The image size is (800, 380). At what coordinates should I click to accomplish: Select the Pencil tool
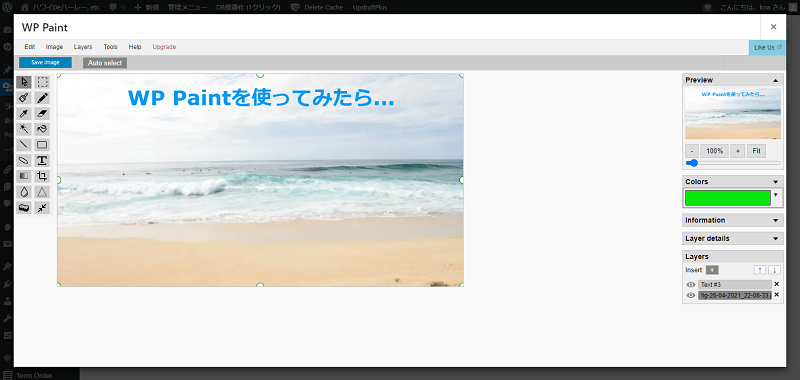pyautogui.click(x=42, y=98)
